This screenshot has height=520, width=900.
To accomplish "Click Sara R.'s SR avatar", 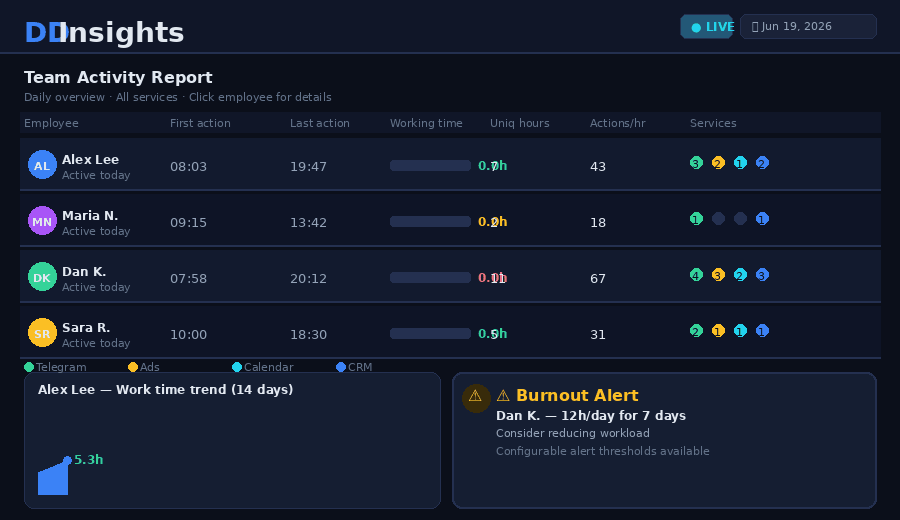I will [42, 332].
